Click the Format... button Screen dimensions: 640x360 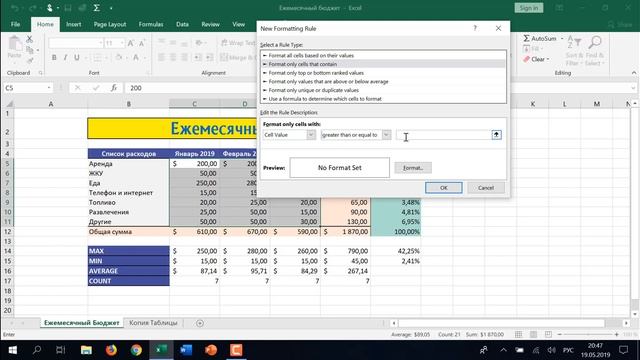click(x=413, y=168)
